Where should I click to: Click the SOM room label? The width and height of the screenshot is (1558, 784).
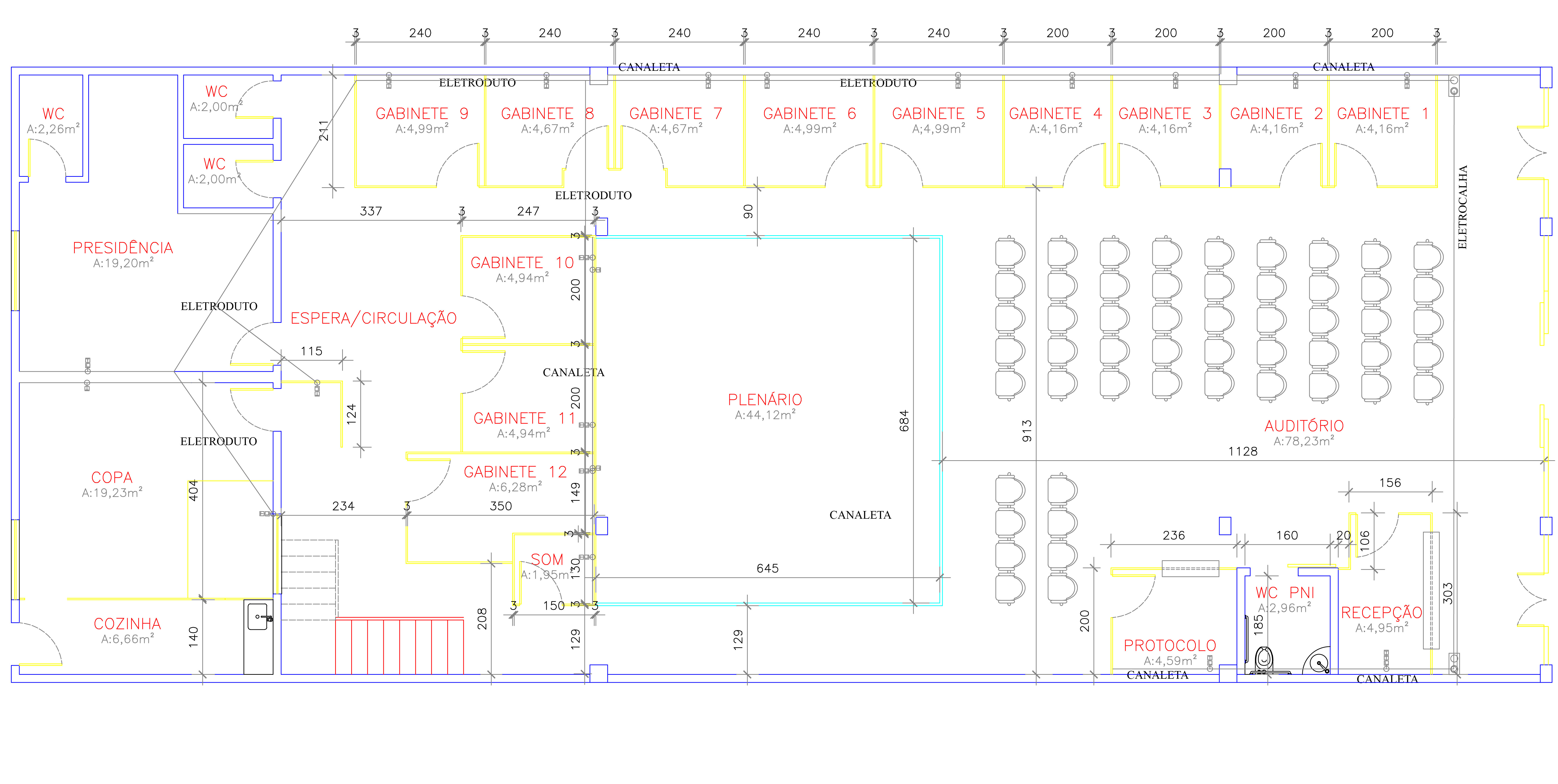[x=547, y=559]
